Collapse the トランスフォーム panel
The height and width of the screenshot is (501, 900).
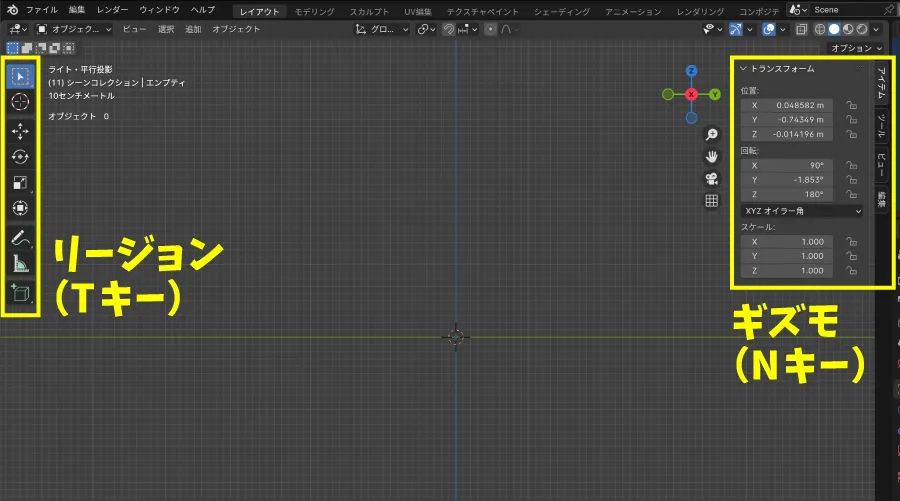(744, 69)
